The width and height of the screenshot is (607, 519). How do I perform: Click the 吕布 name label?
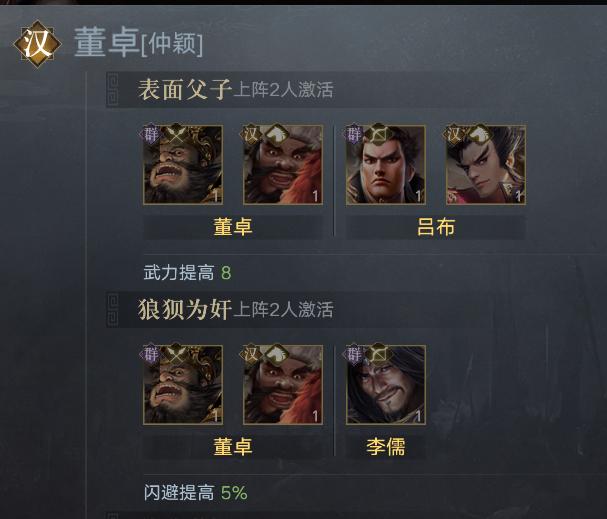point(436,227)
